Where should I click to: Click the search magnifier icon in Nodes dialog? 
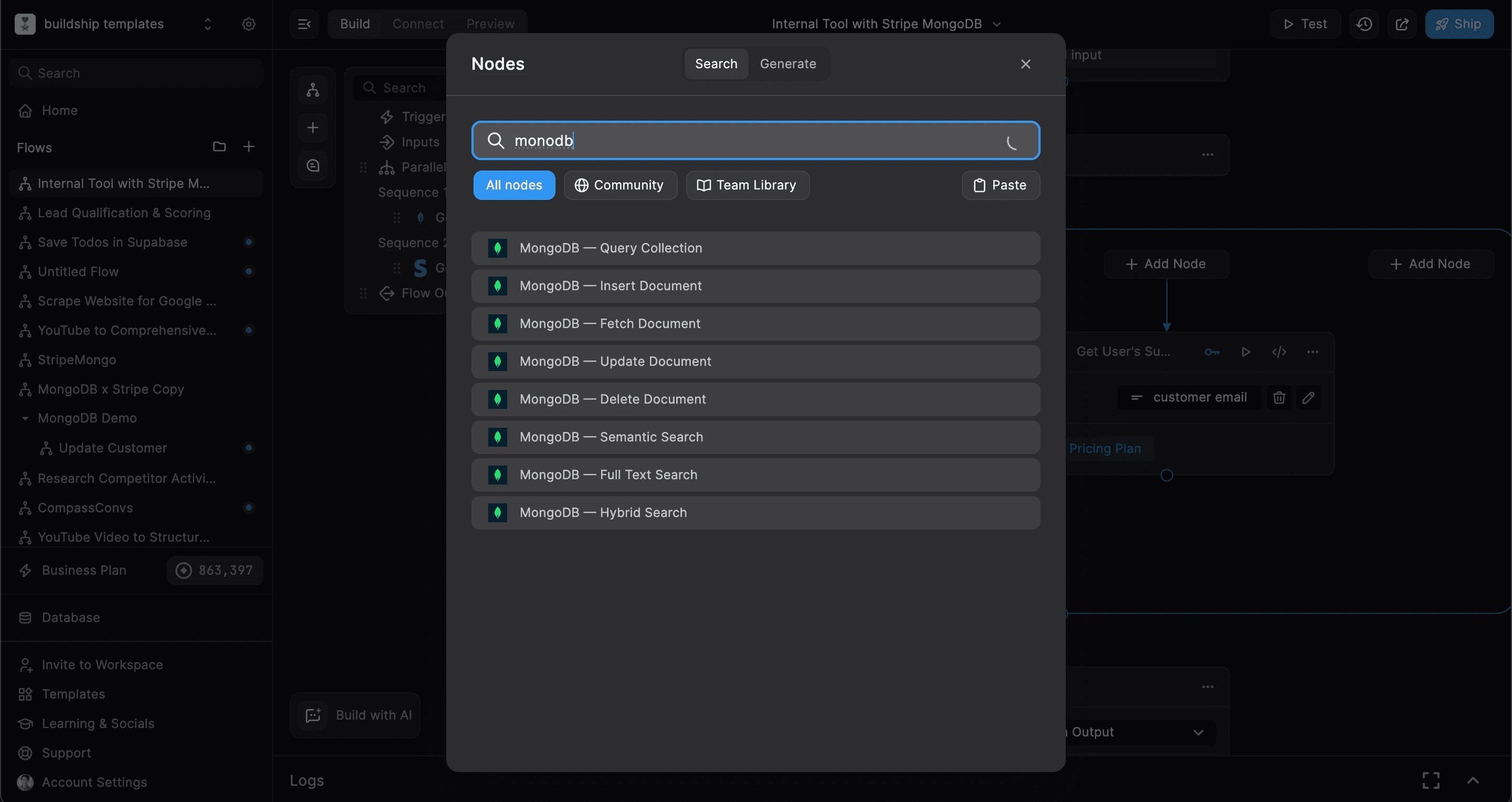(496, 141)
